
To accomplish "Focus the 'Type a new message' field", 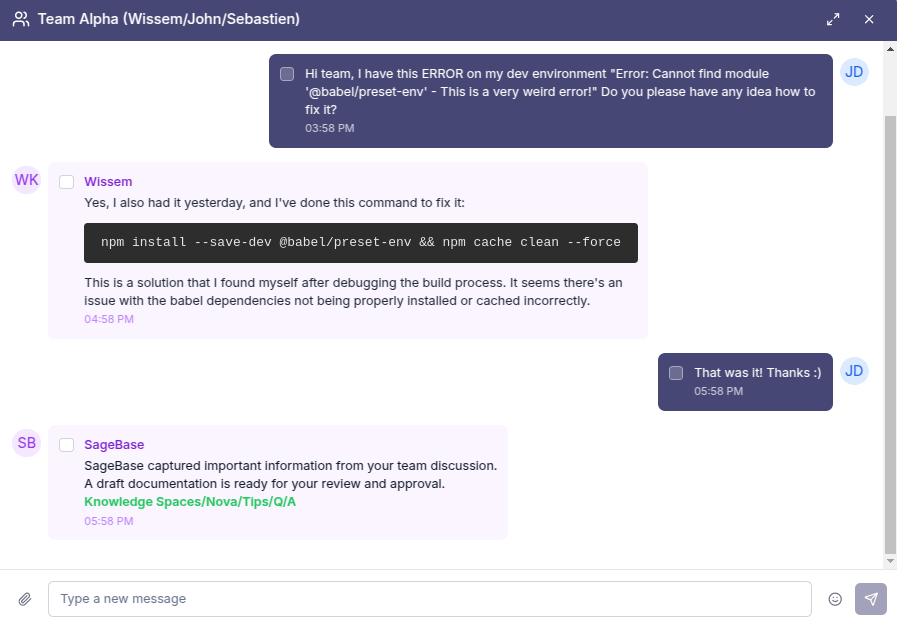I will click(x=430, y=599).
